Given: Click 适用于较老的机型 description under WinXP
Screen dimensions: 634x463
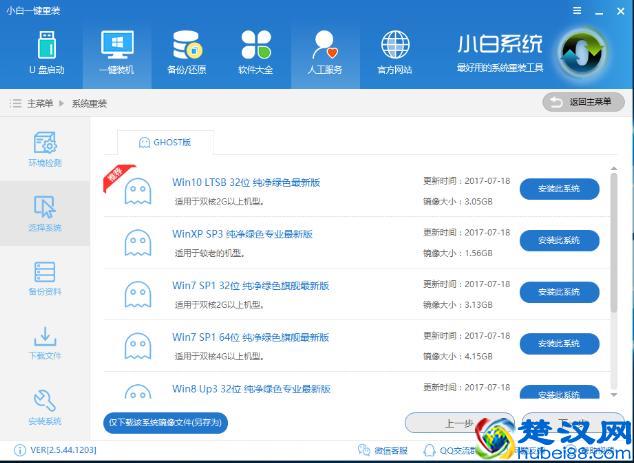Looking at the screenshot, I should click(x=210, y=254).
